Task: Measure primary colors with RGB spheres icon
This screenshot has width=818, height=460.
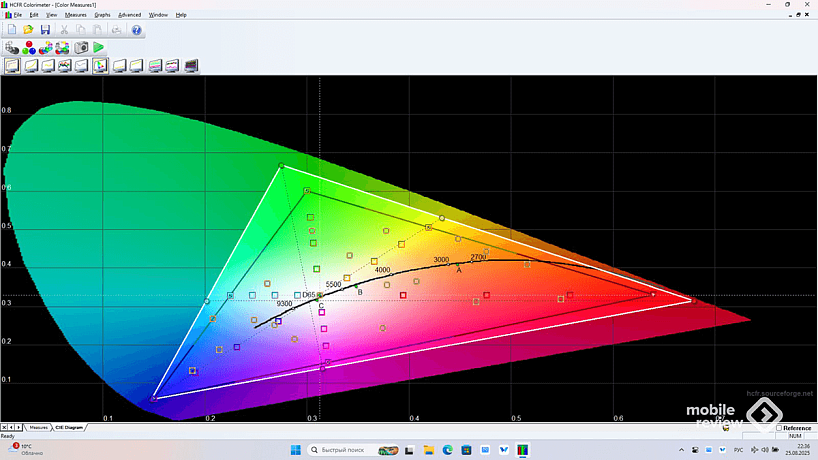Action: pyautogui.click(x=29, y=47)
